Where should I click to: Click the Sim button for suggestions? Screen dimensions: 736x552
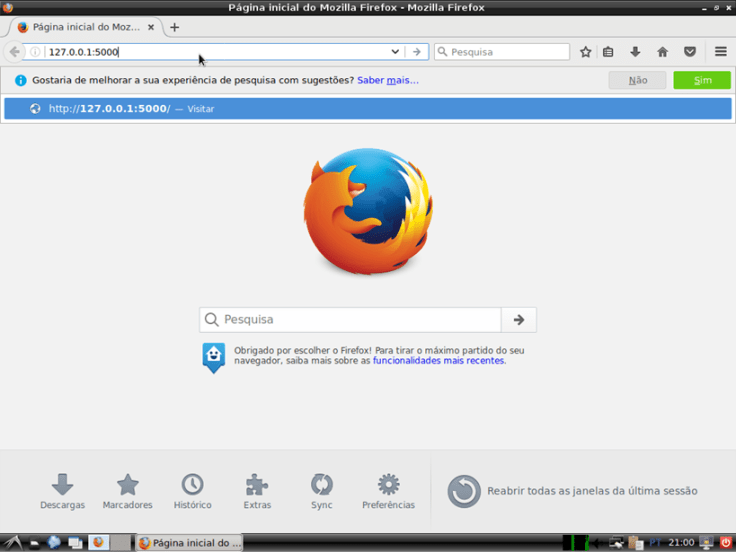pos(702,80)
